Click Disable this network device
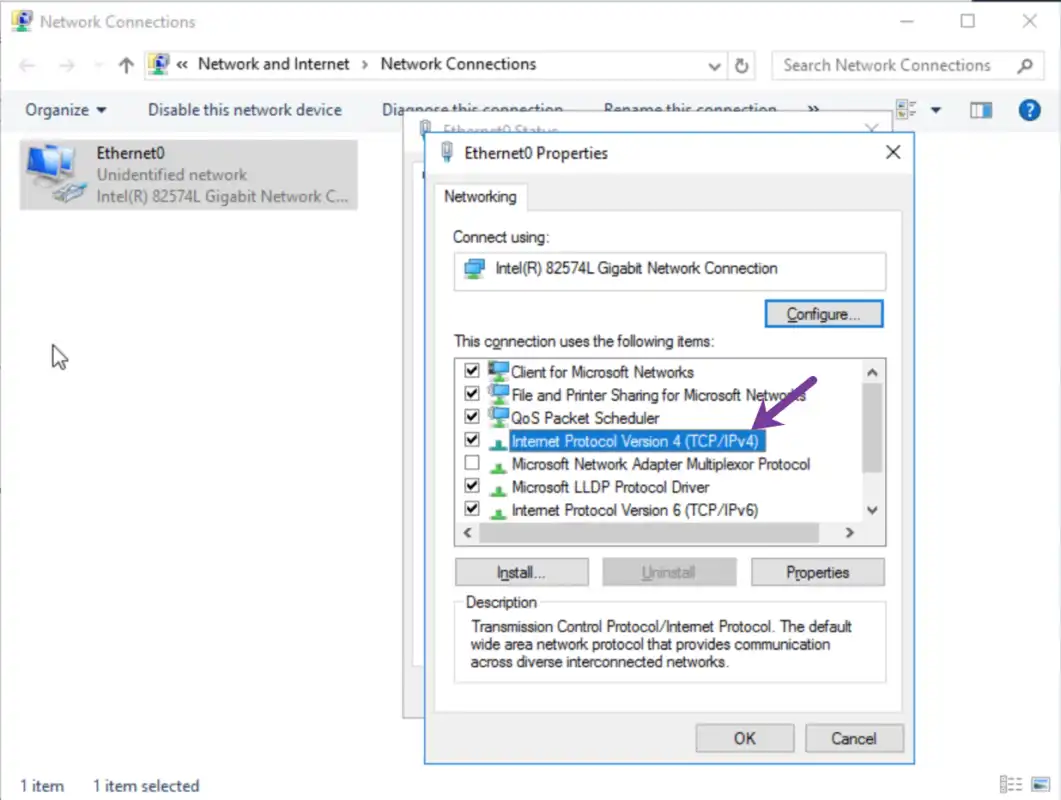 244,110
